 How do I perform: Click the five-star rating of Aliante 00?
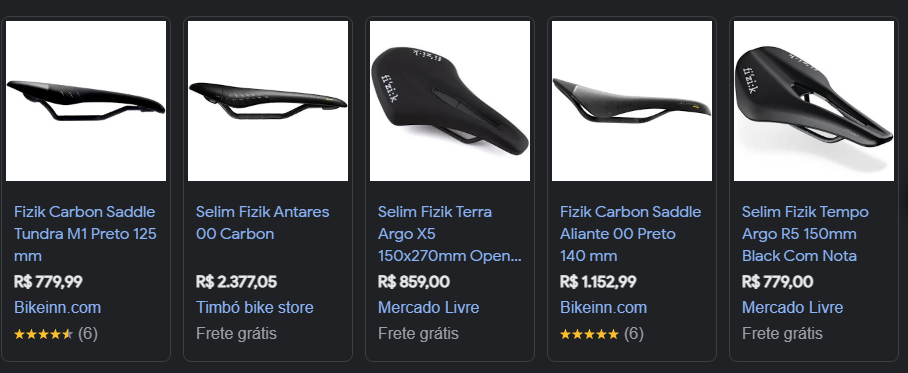coord(590,334)
